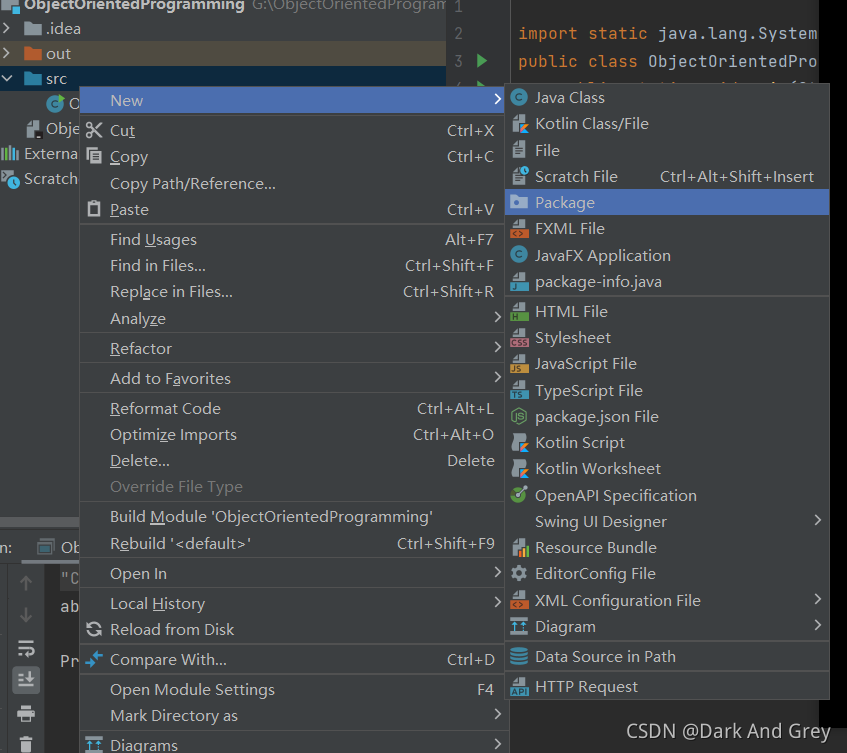Collapse the src folder
Viewport: 847px width, 753px height.
point(7,78)
